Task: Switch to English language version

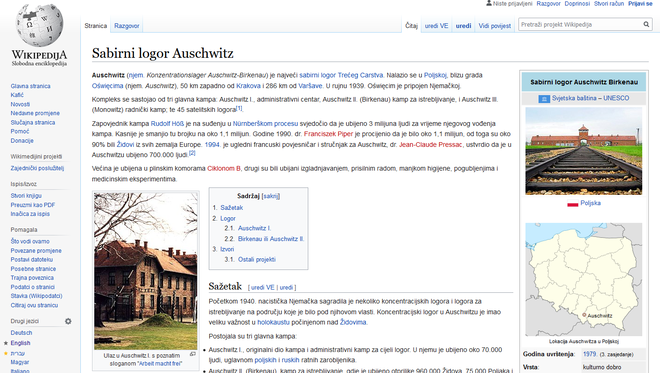Action: 20,343
